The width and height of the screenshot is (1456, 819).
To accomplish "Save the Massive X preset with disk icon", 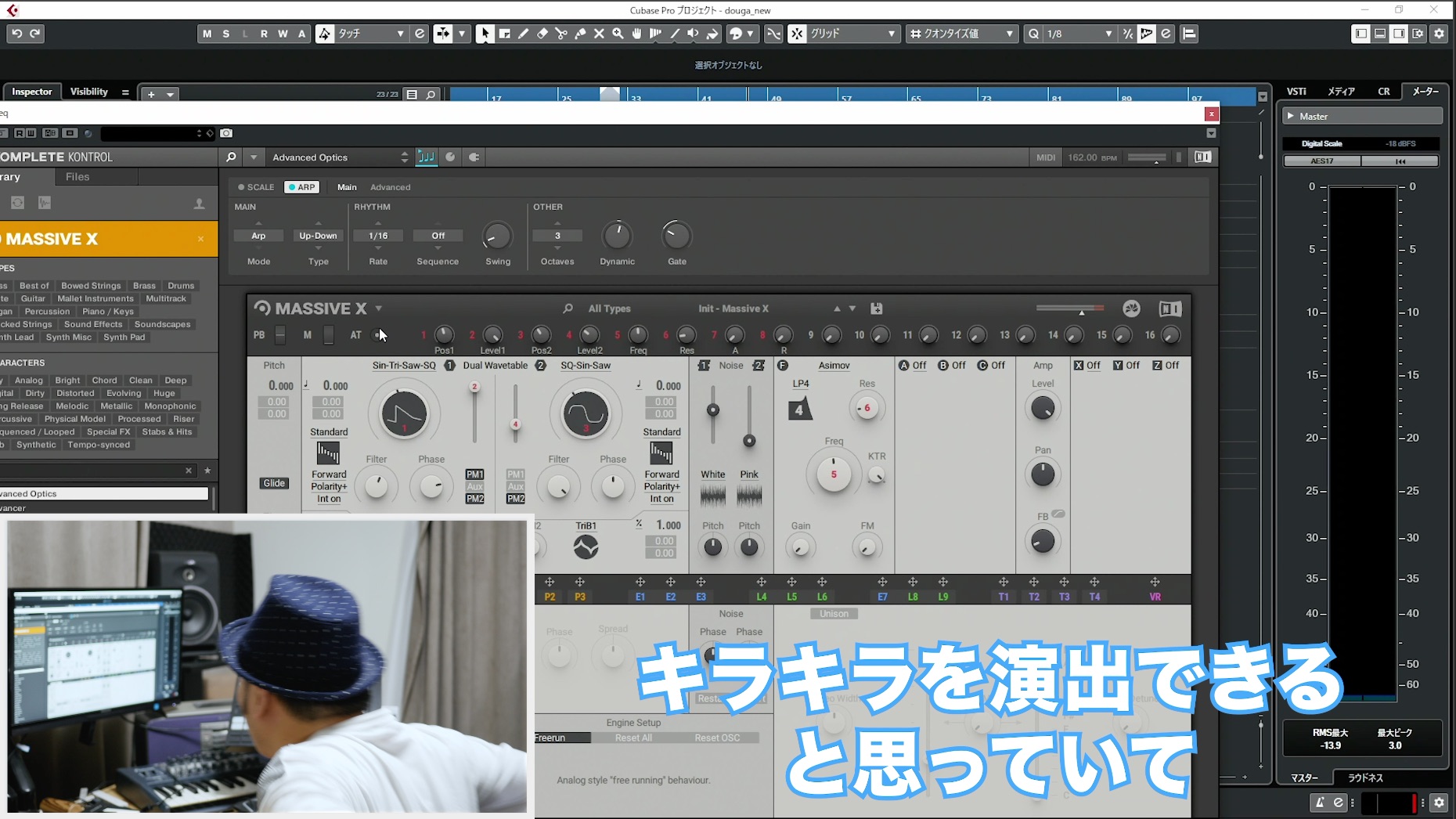I will click(x=877, y=308).
